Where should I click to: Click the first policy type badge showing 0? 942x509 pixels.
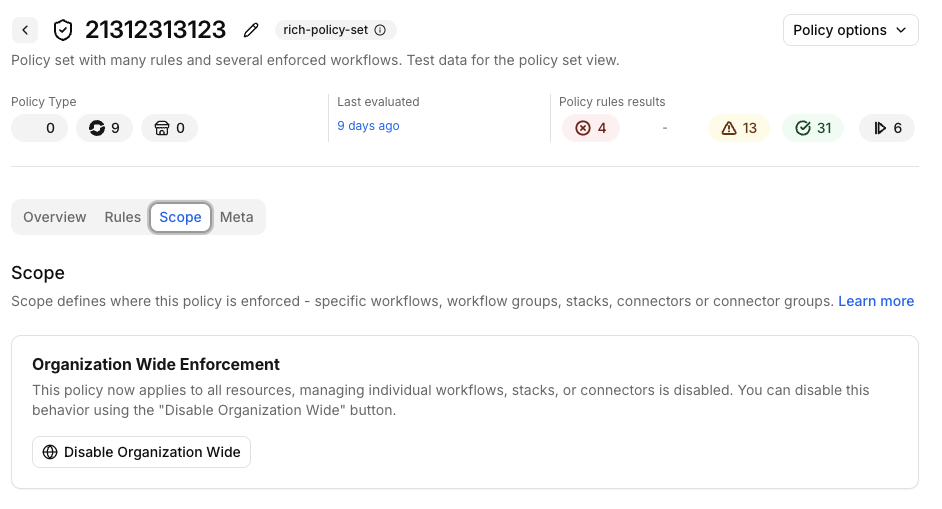(x=40, y=128)
